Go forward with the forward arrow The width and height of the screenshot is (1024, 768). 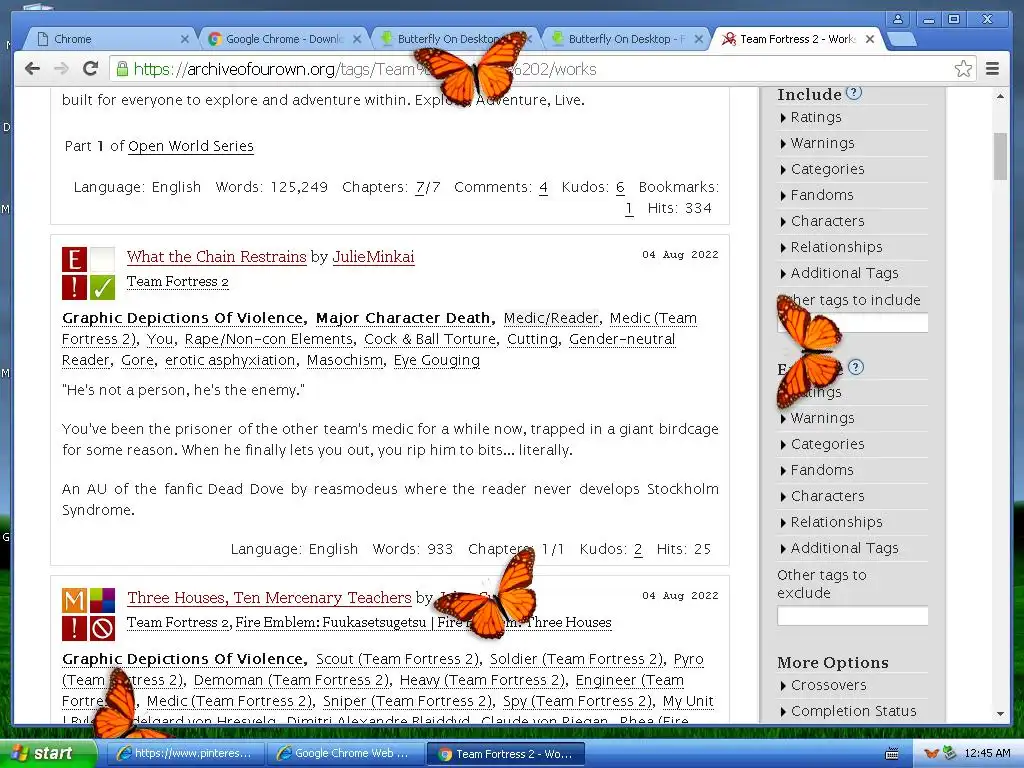pos(61,69)
